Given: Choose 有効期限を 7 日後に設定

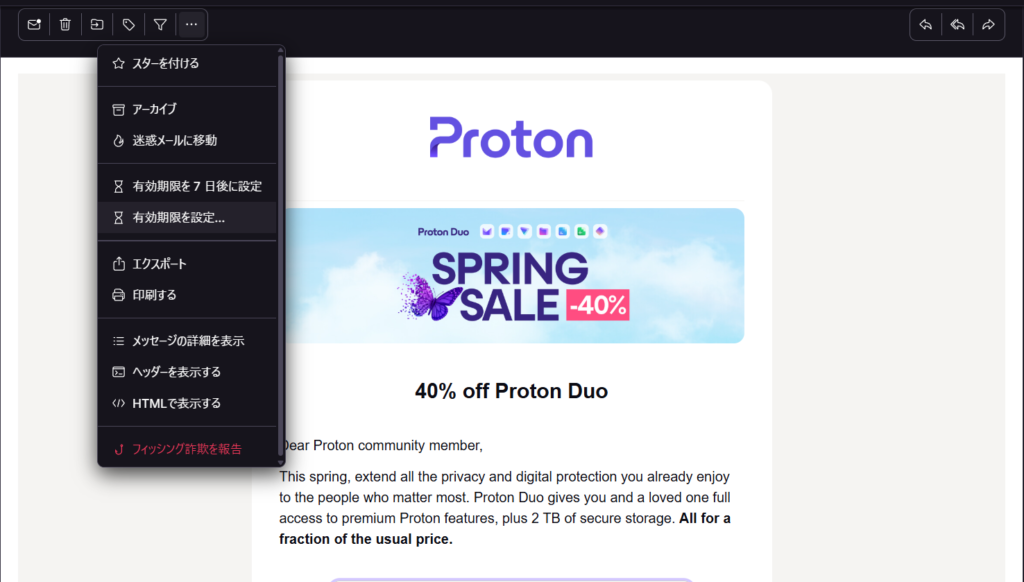Looking at the screenshot, I should (196, 186).
